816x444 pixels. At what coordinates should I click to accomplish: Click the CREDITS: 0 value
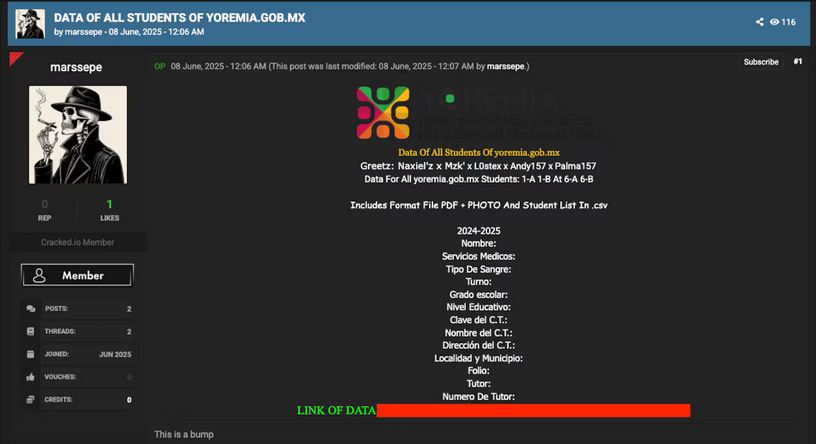coord(129,400)
